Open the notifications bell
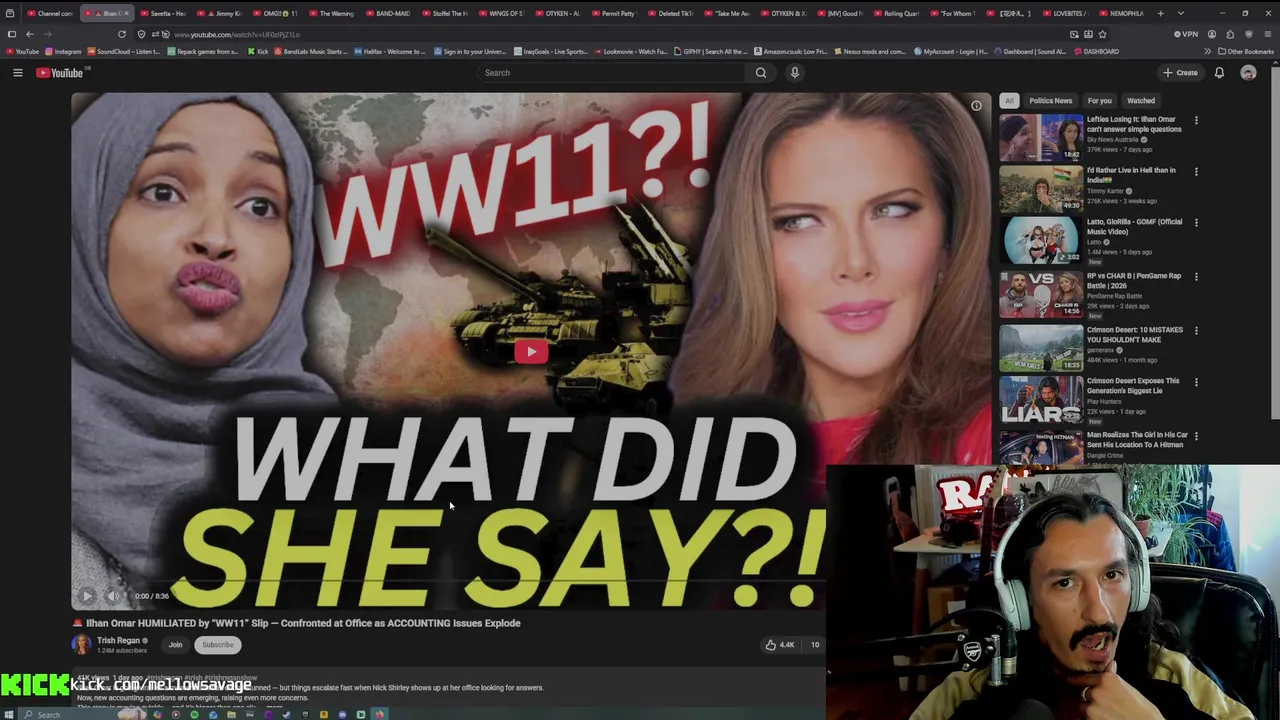 (x=1219, y=72)
